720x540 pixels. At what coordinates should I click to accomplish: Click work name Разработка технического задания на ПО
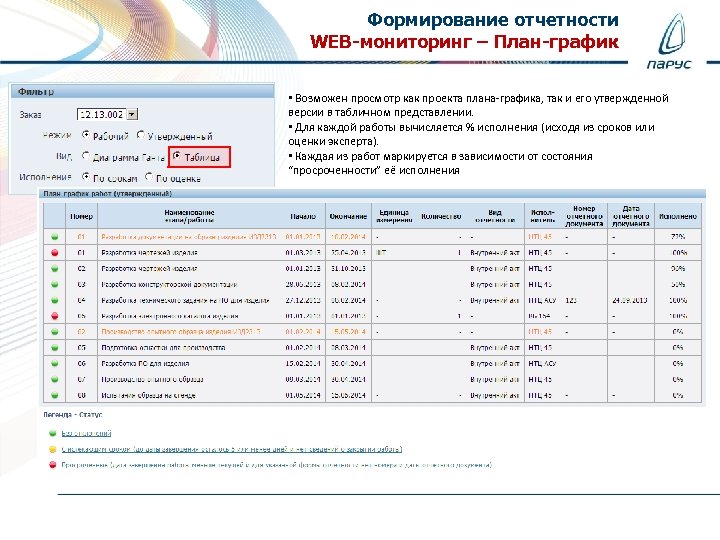185,300
